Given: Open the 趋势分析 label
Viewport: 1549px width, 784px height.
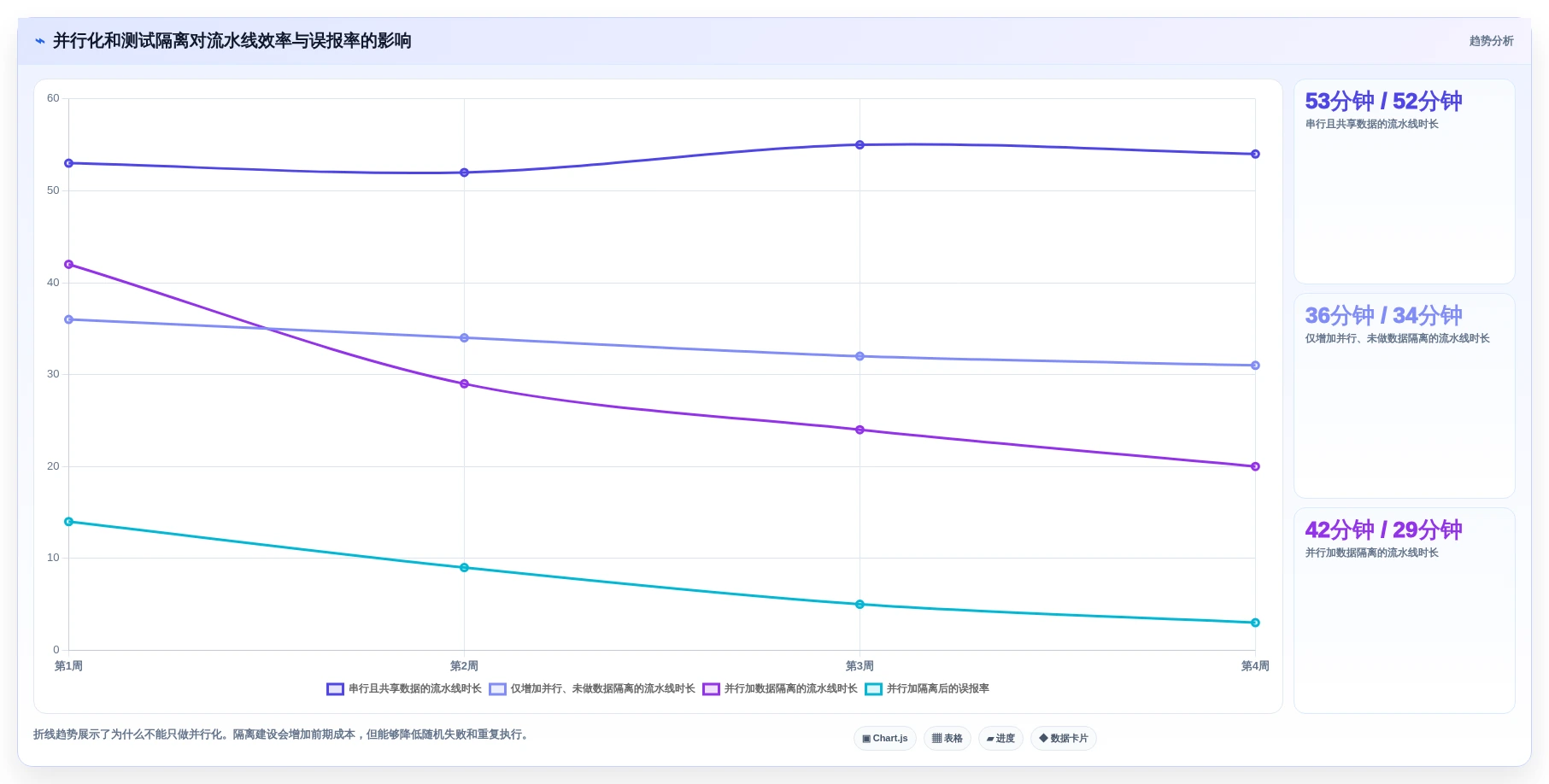Looking at the screenshot, I should [1491, 41].
